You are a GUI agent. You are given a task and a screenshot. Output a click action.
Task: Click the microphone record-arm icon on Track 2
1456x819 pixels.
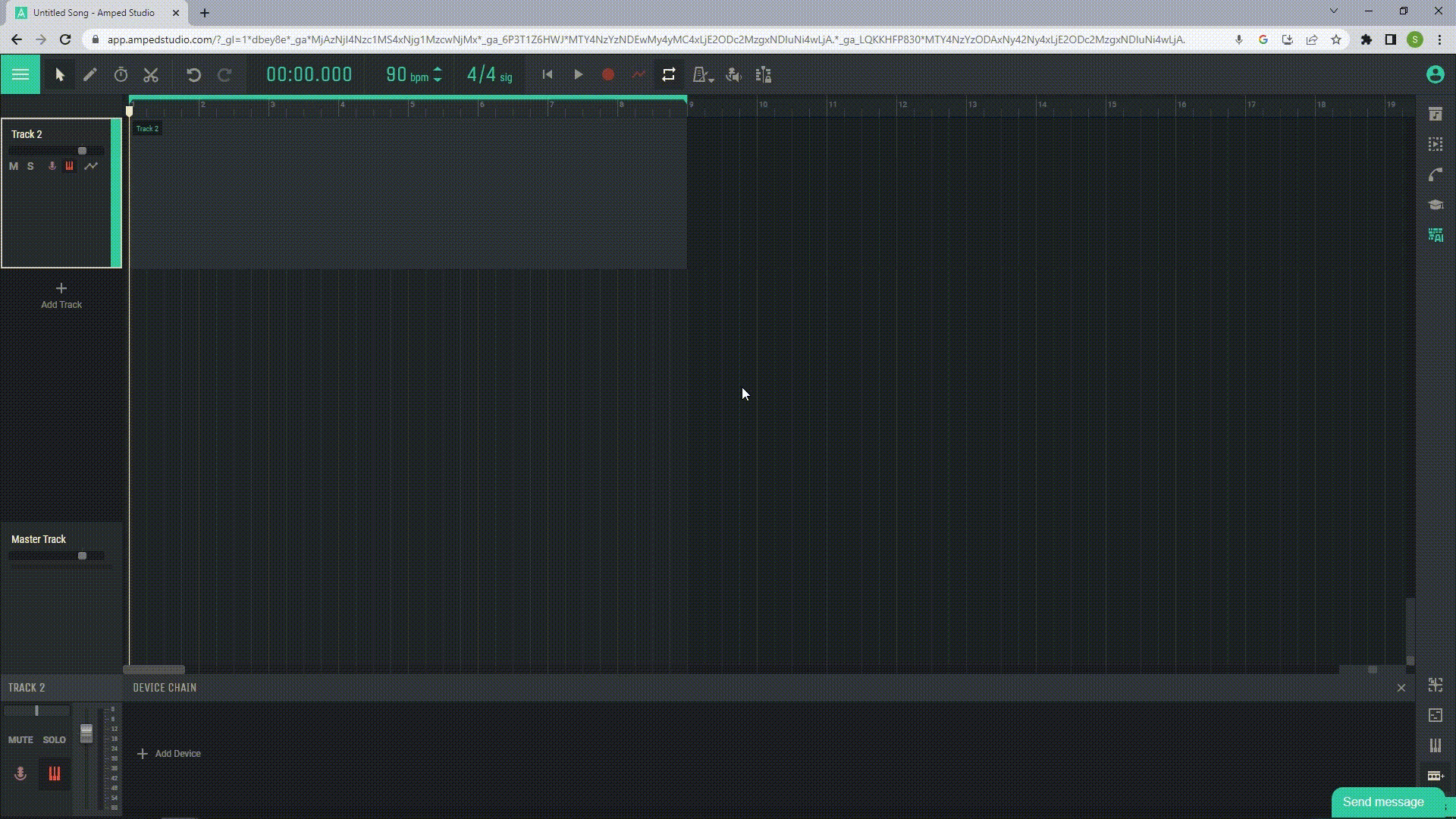click(x=51, y=166)
